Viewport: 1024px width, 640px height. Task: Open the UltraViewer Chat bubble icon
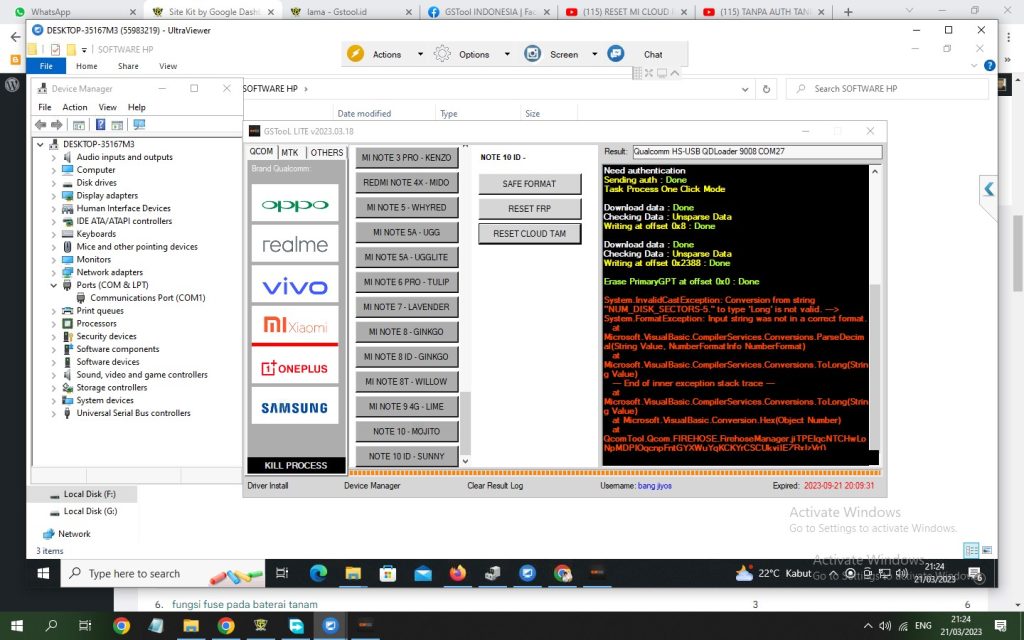point(615,54)
